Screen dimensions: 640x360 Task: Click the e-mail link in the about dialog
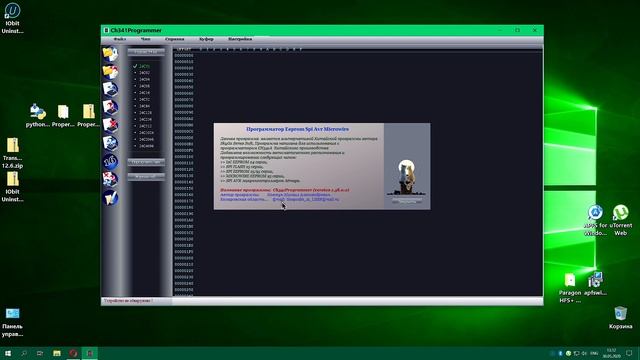pos(306,200)
